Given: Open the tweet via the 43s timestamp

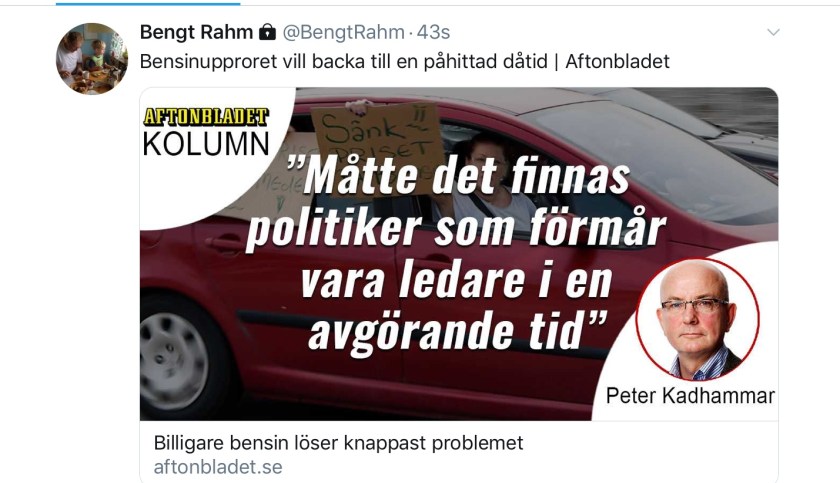Looking at the screenshot, I should tap(433, 32).
